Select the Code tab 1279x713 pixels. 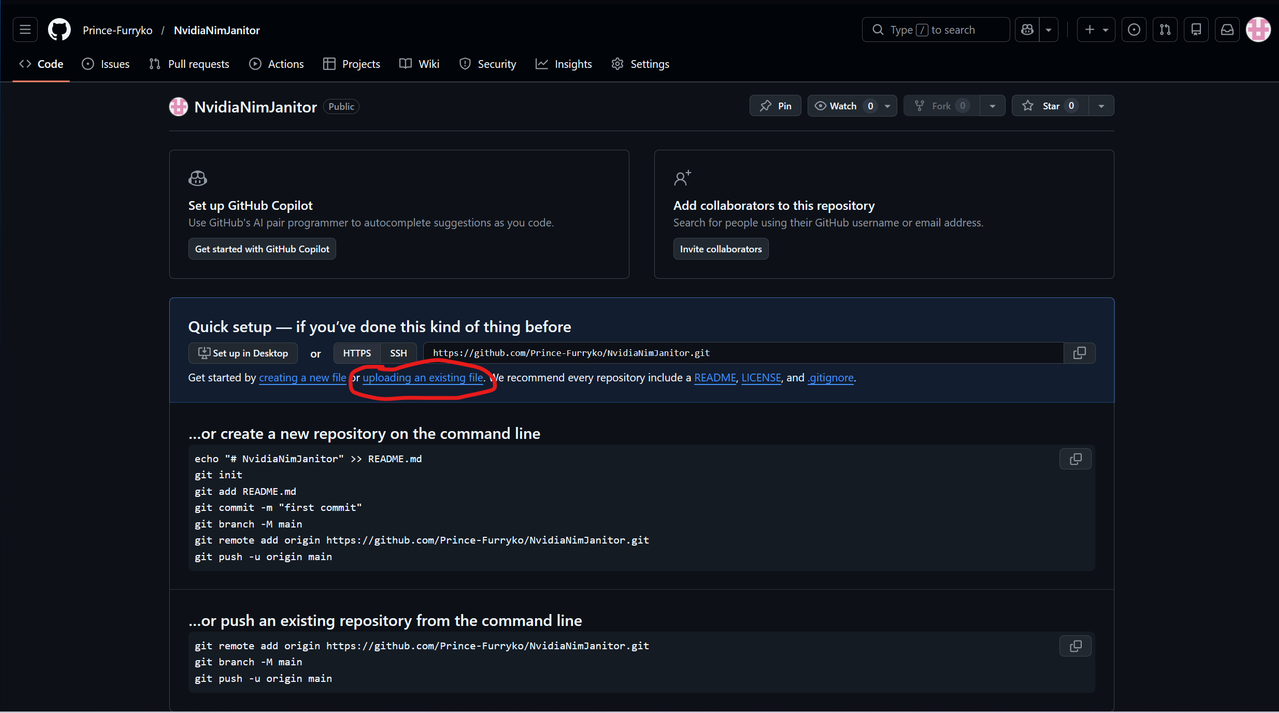(41, 64)
